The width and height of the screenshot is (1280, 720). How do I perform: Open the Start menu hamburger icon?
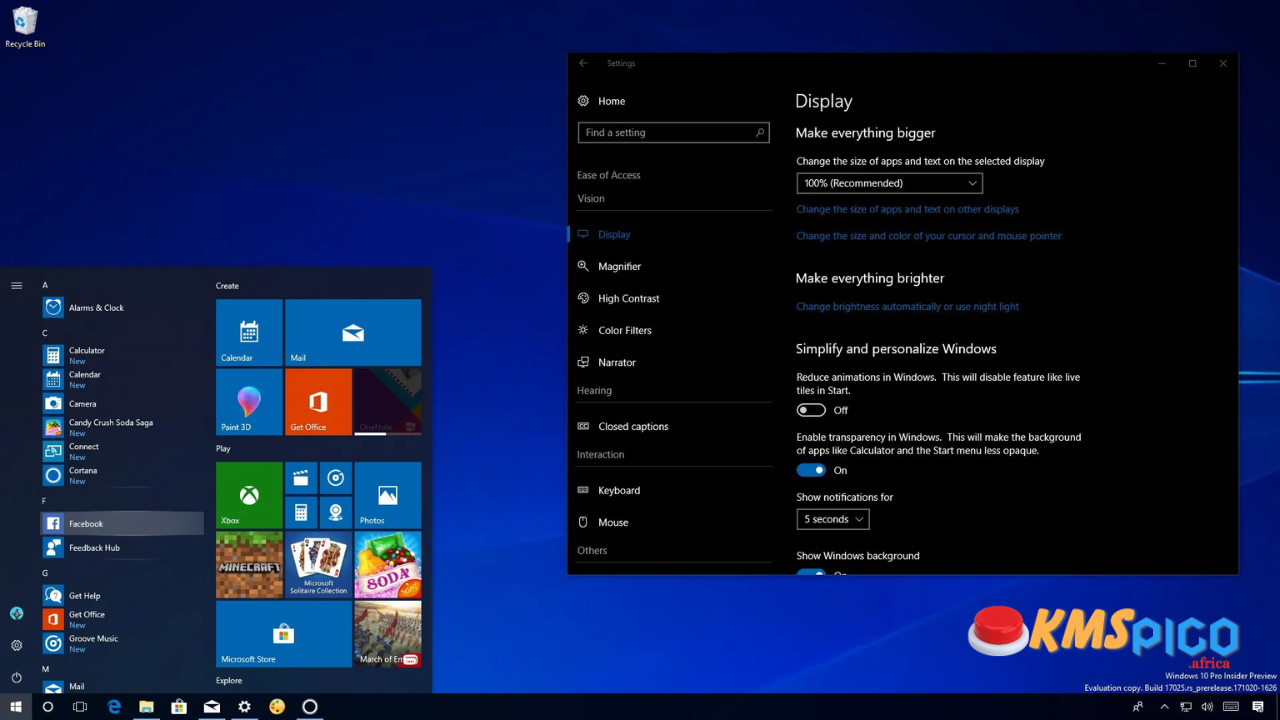[16, 285]
